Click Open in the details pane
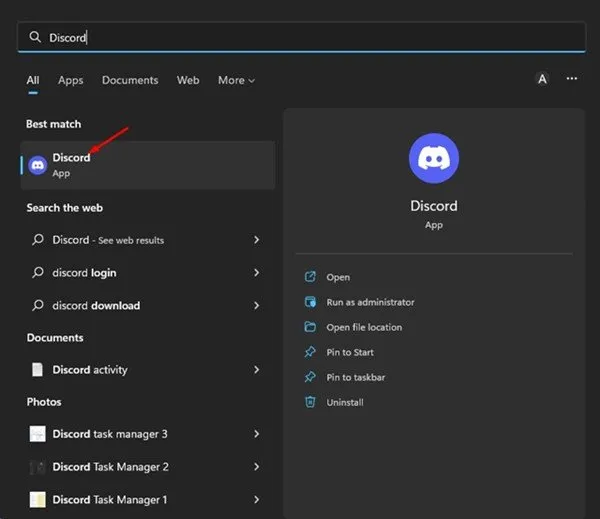Viewport: 600px width, 519px height. (x=338, y=277)
